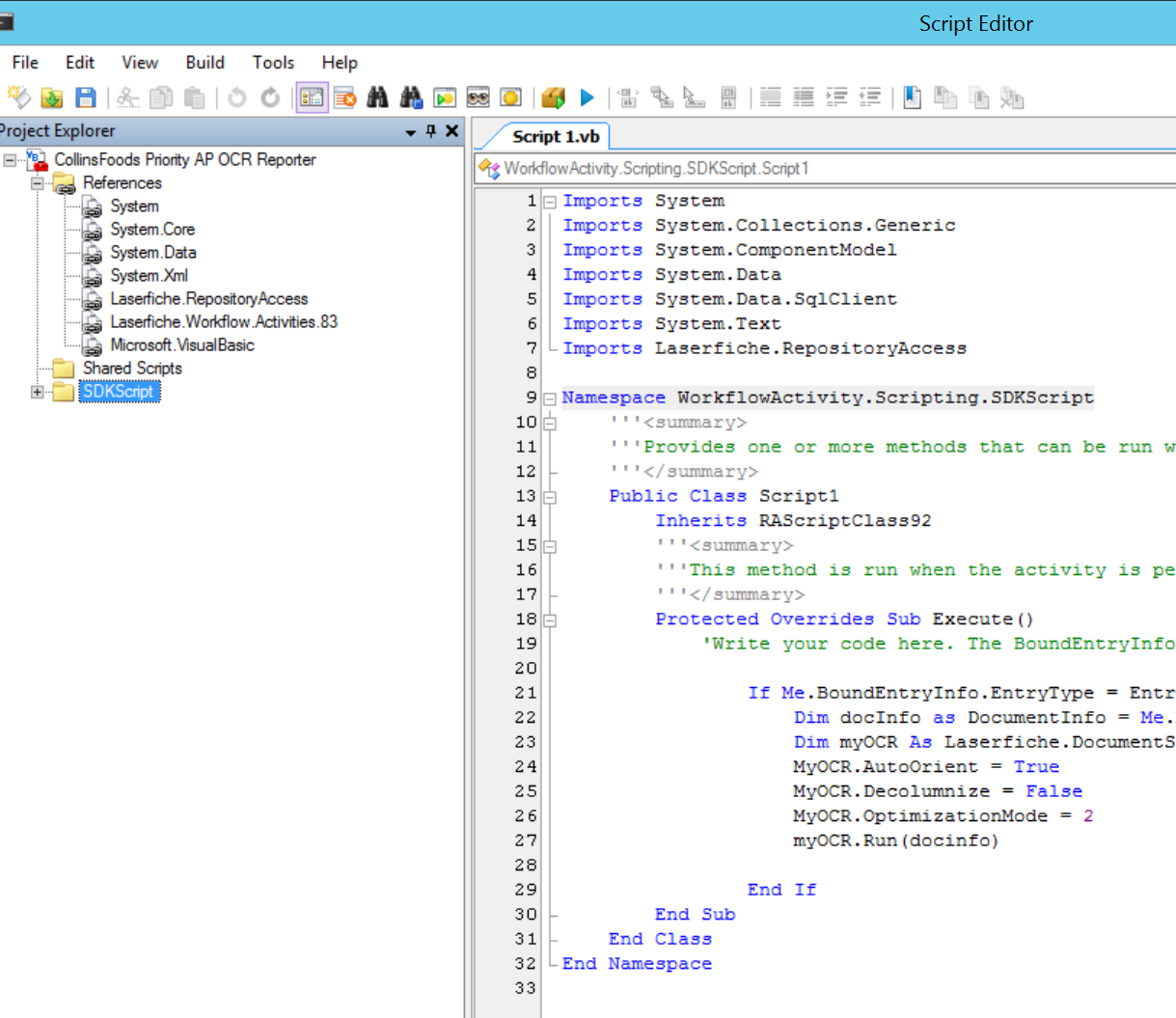Click the Error List icon with orange X
This screenshot has width=1176, height=1018.
tap(344, 97)
